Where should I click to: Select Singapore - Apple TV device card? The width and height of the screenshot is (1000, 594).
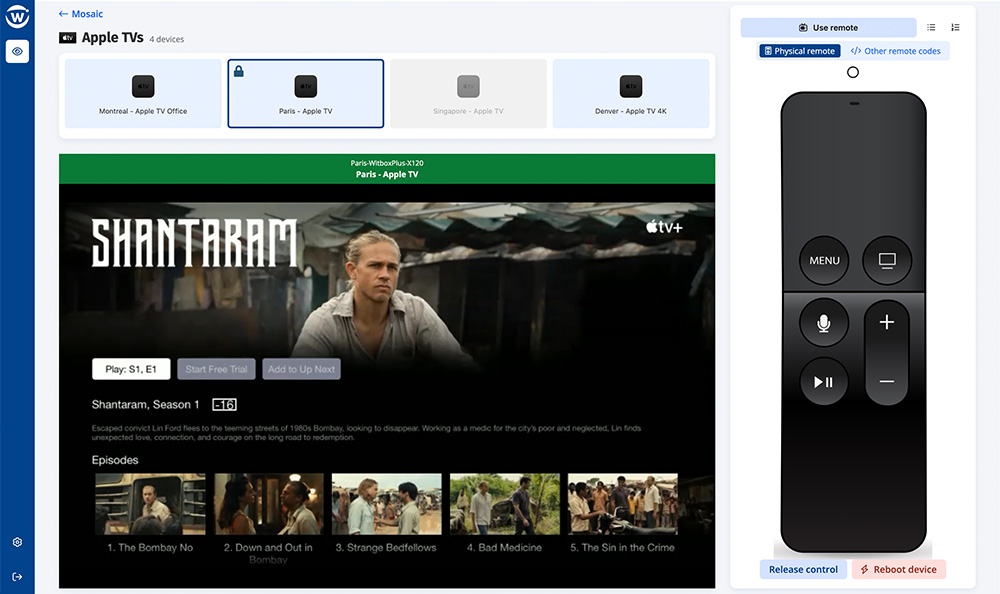468,94
